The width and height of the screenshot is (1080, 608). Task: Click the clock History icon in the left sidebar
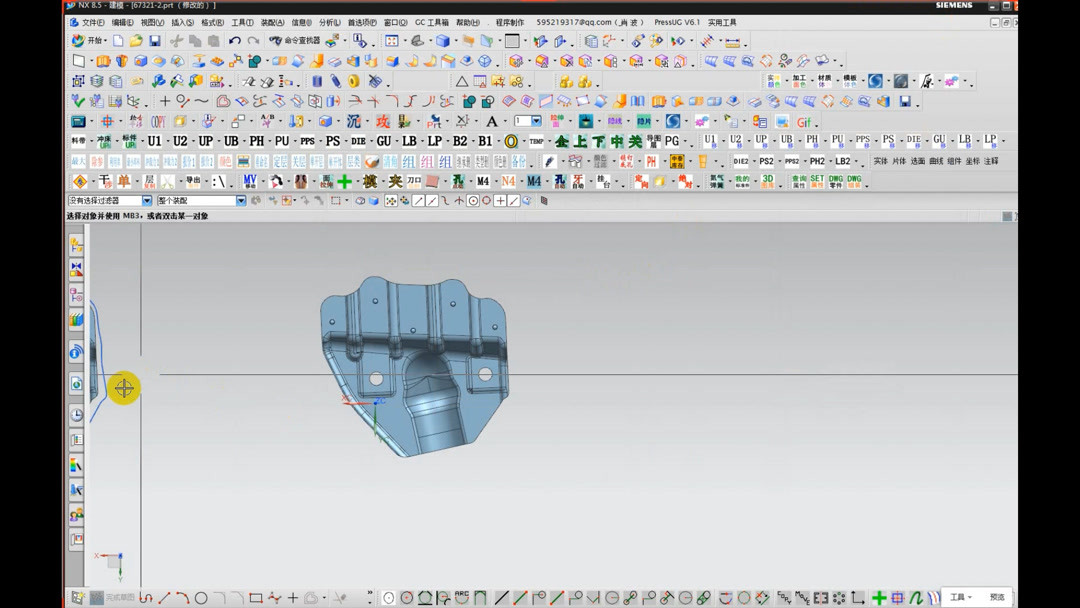tap(77, 415)
